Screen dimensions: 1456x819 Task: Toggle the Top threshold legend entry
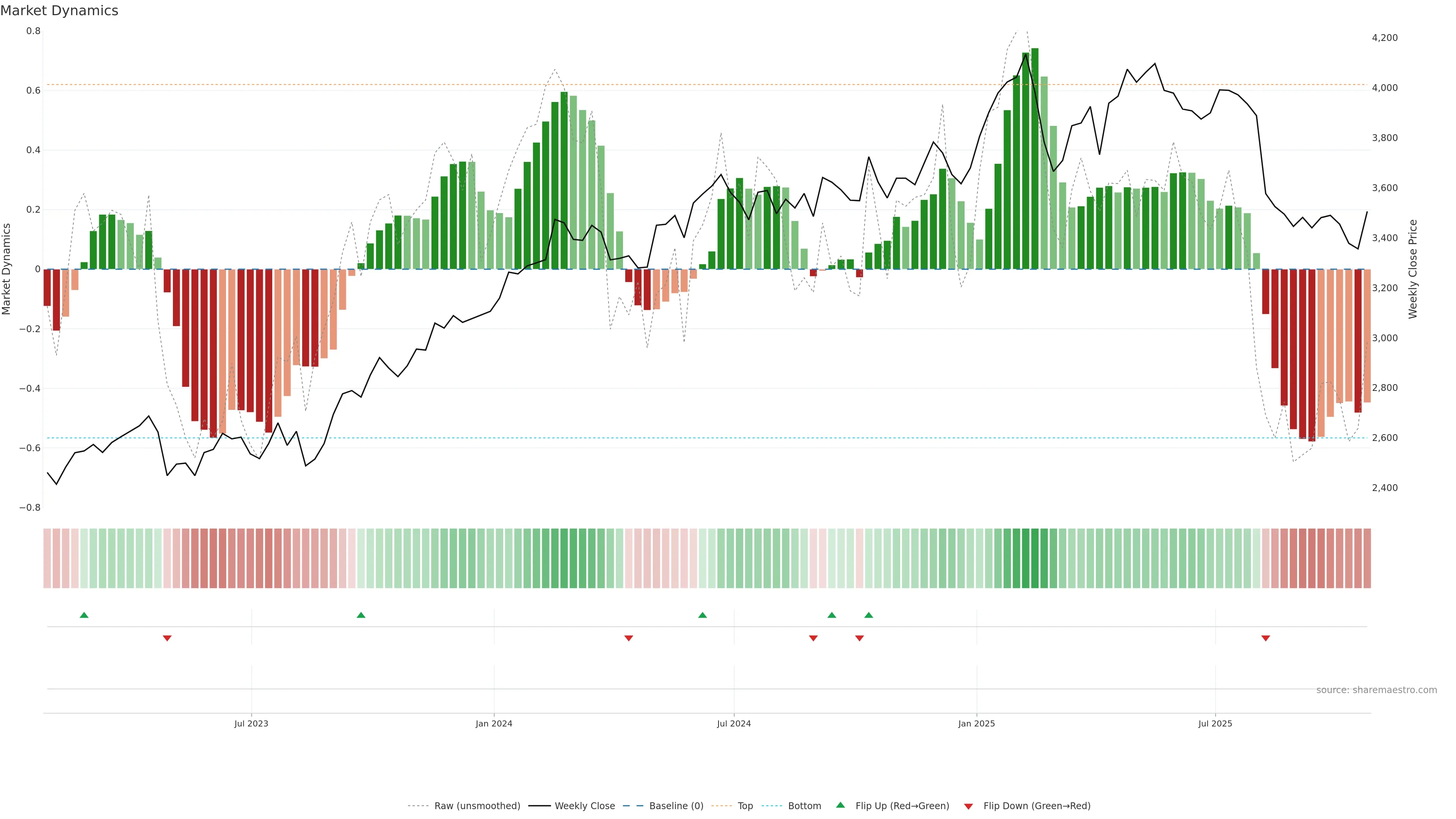pyautogui.click(x=745, y=806)
